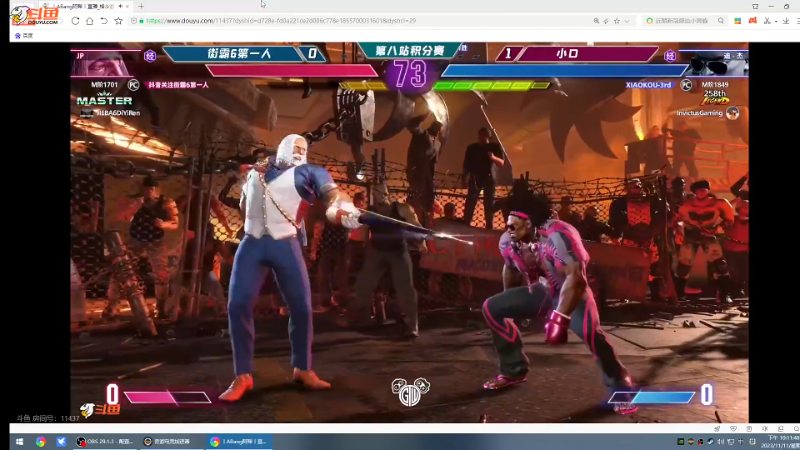The height and width of the screenshot is (450, 800).
Task: Click the rocket accelerator icon in browser status bar
Action: tap(717, 429)
